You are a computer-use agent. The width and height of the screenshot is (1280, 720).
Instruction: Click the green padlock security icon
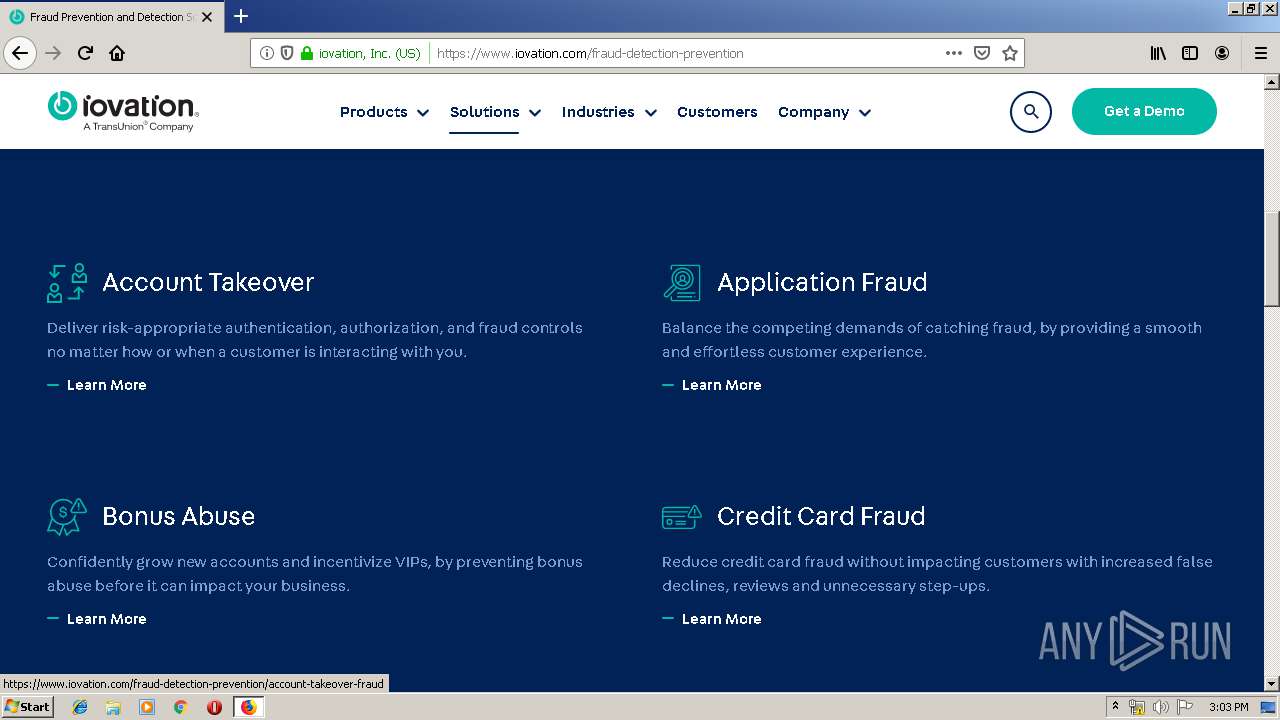pyautogui.click(x=307, y=53)
